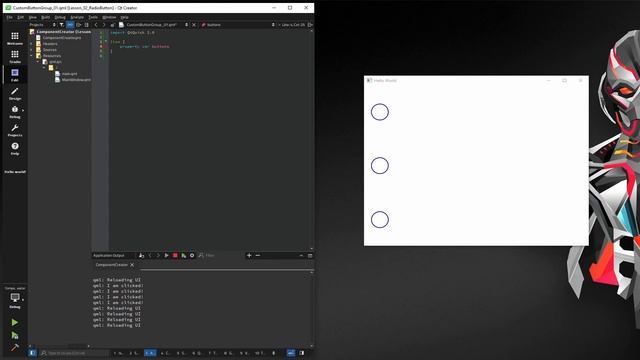This screenshot has height=360, width=640.
Task: Click the green Run button
Action: coord(15,322)
